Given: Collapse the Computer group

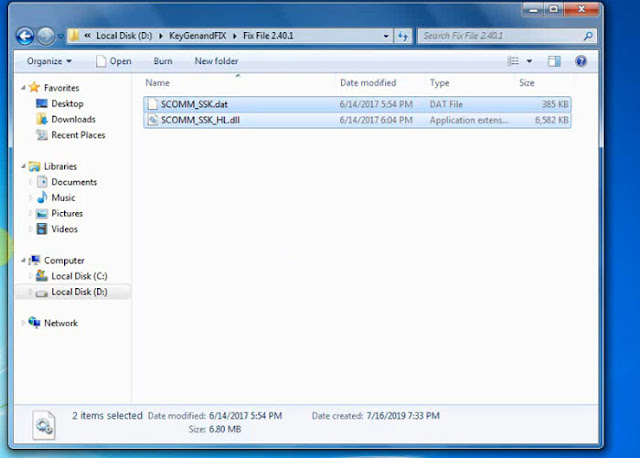Looking at the screenshot, I should click(x=23, y=260).
